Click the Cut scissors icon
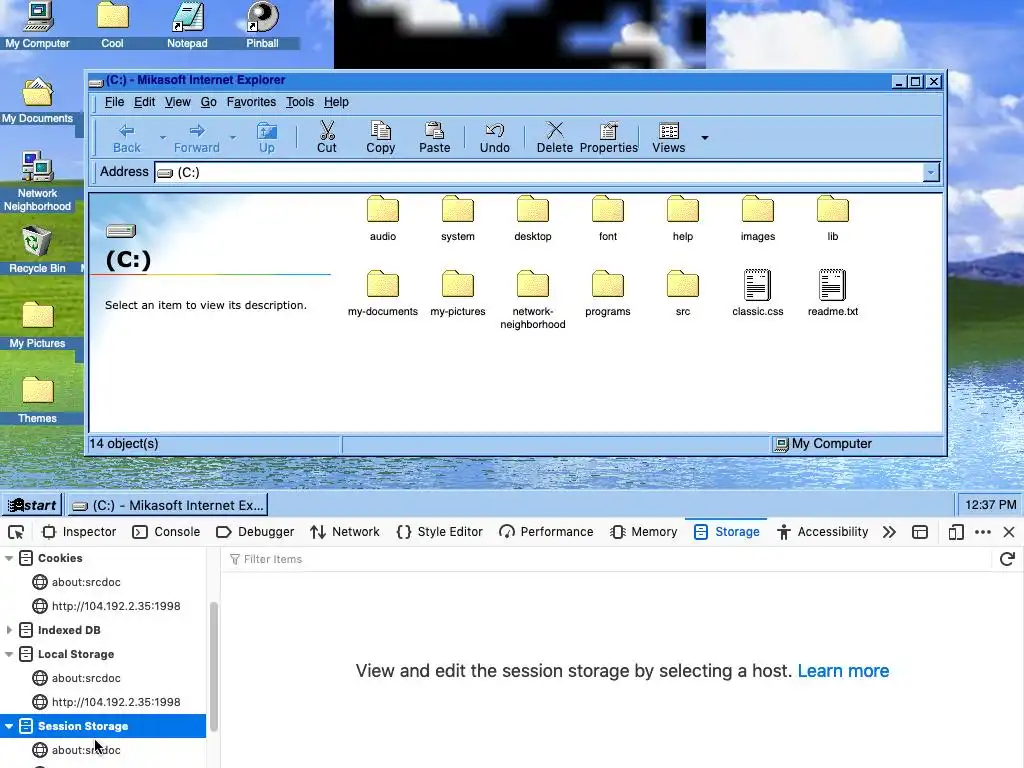This screenshot has width=1024, height=768. (x=327, y=131)
